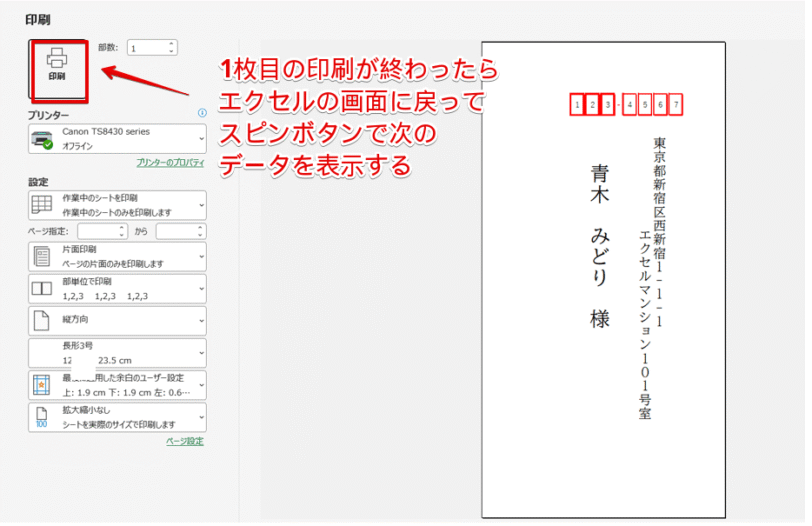
Task: Click the 印刷 page heading
Action: (x=38, y=20)
